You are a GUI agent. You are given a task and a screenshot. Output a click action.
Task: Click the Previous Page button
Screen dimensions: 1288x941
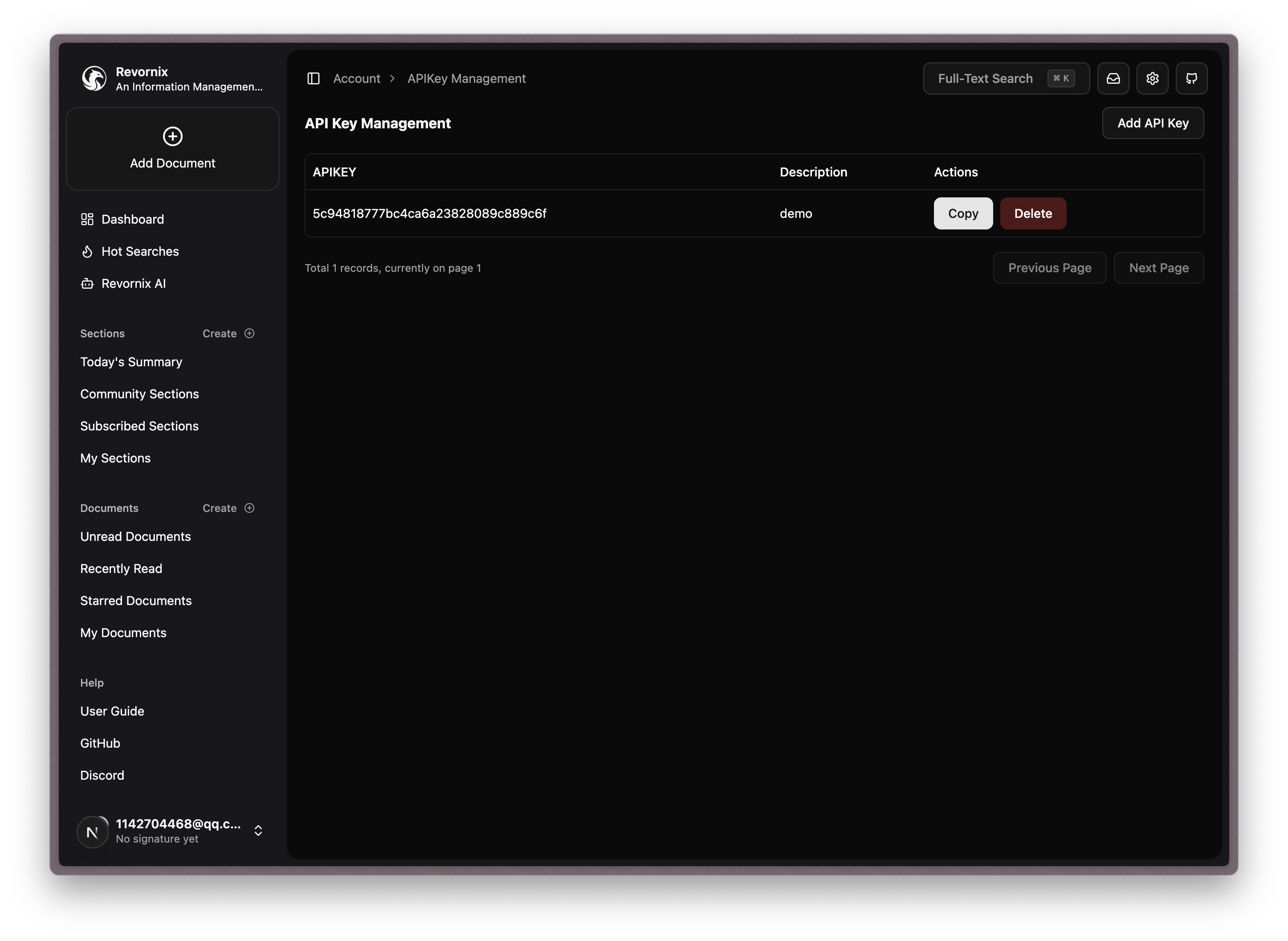[1049, 268]
